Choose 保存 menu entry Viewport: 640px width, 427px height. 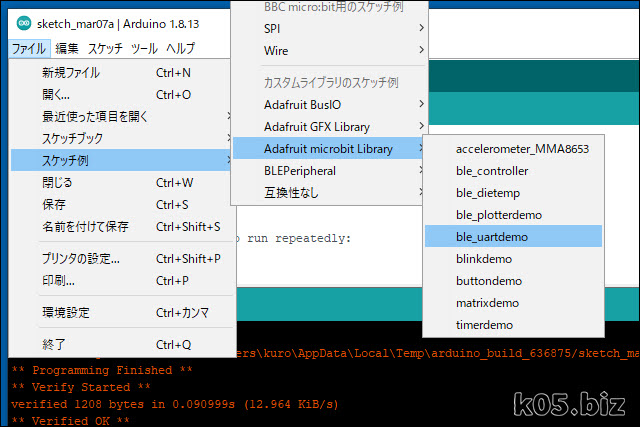coord(121,205)
